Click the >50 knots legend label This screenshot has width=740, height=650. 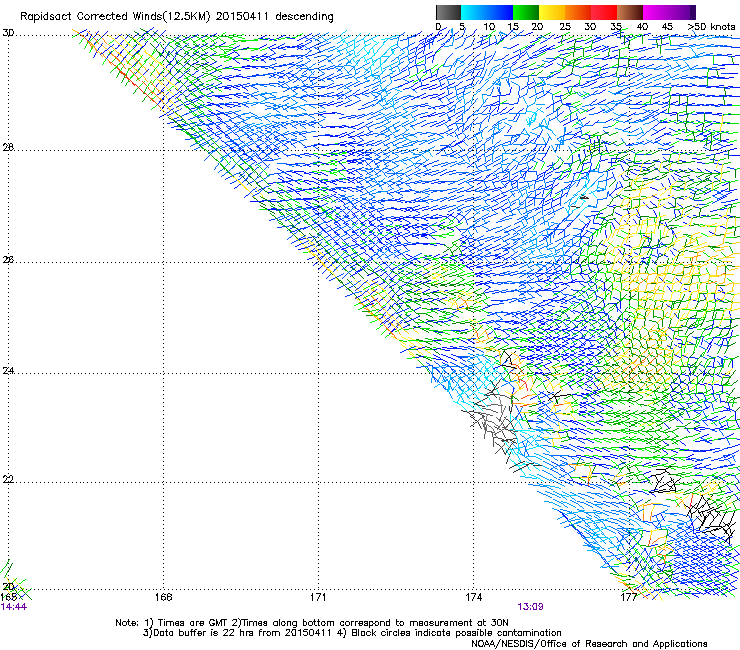[x=711, y=27]
